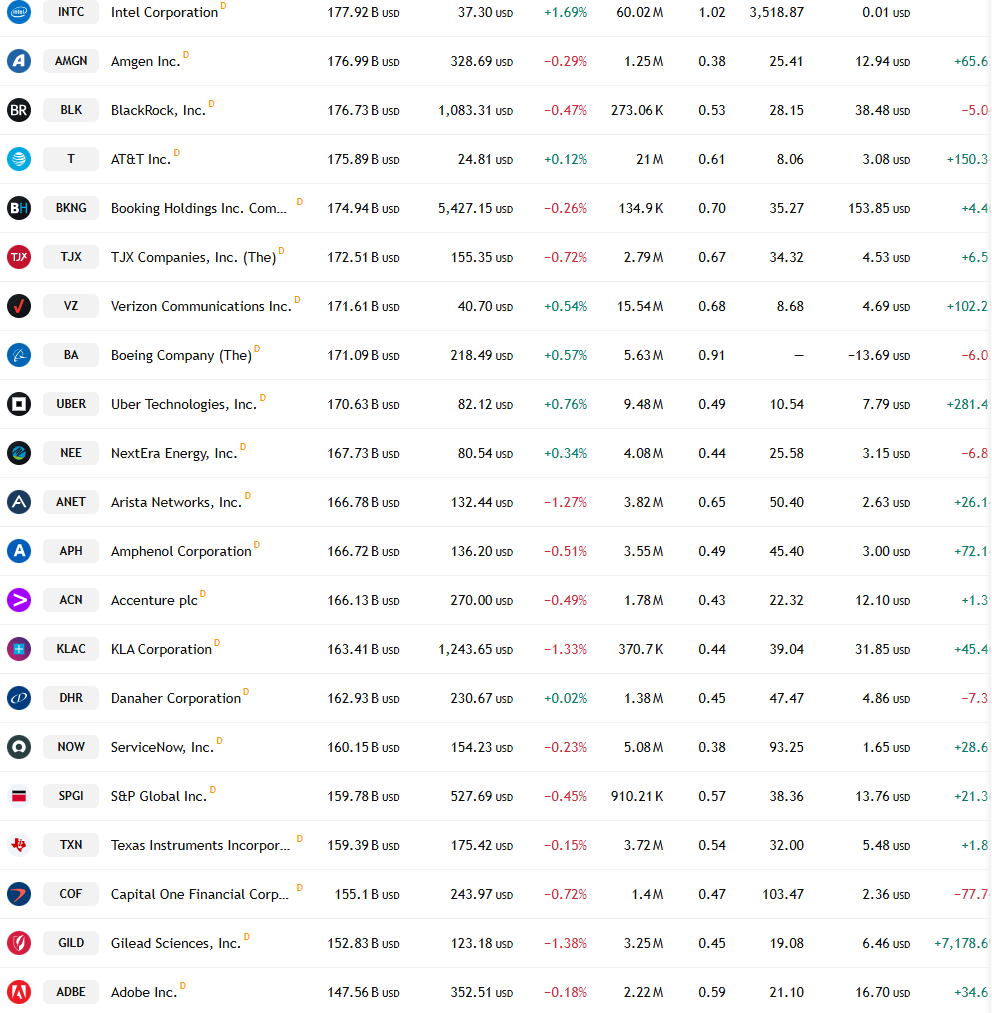The image size is (992, 1013).
Task: Click the Amgen logo icon
Action: (19, 61)
